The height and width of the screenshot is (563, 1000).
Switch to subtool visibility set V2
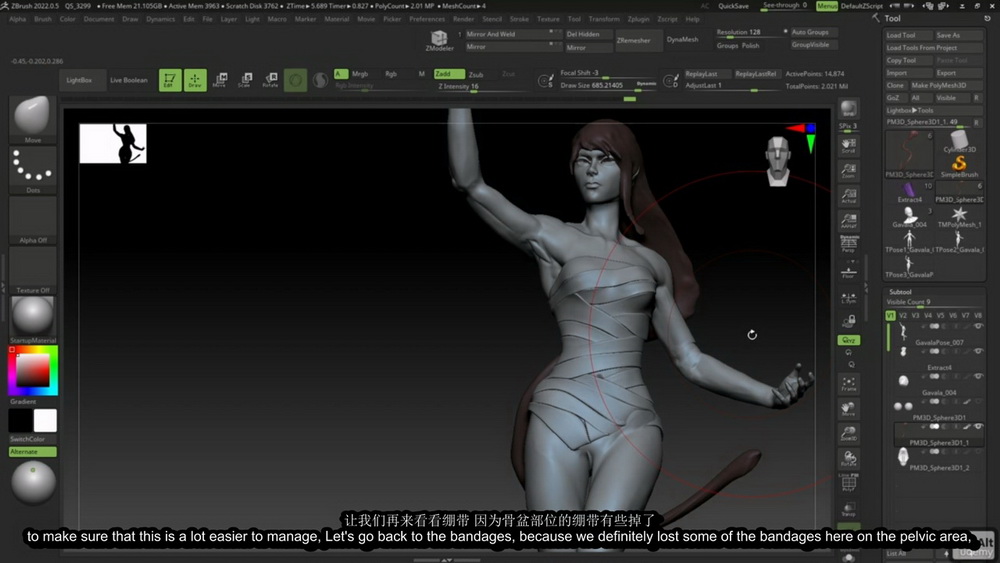[902, 316]
